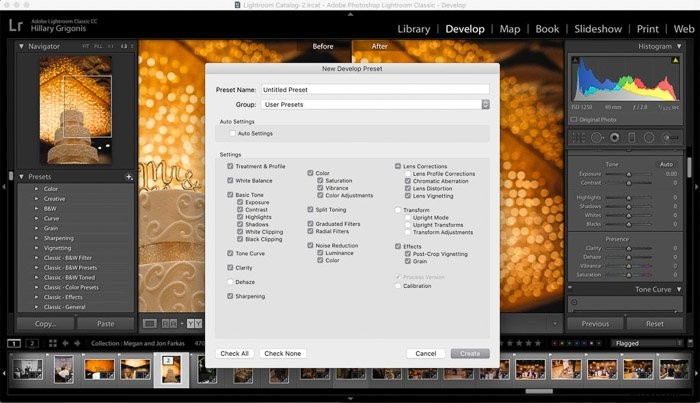700x403 pixels.
Task: Click the Lr logo icon
Action: [x=16, y=25]
